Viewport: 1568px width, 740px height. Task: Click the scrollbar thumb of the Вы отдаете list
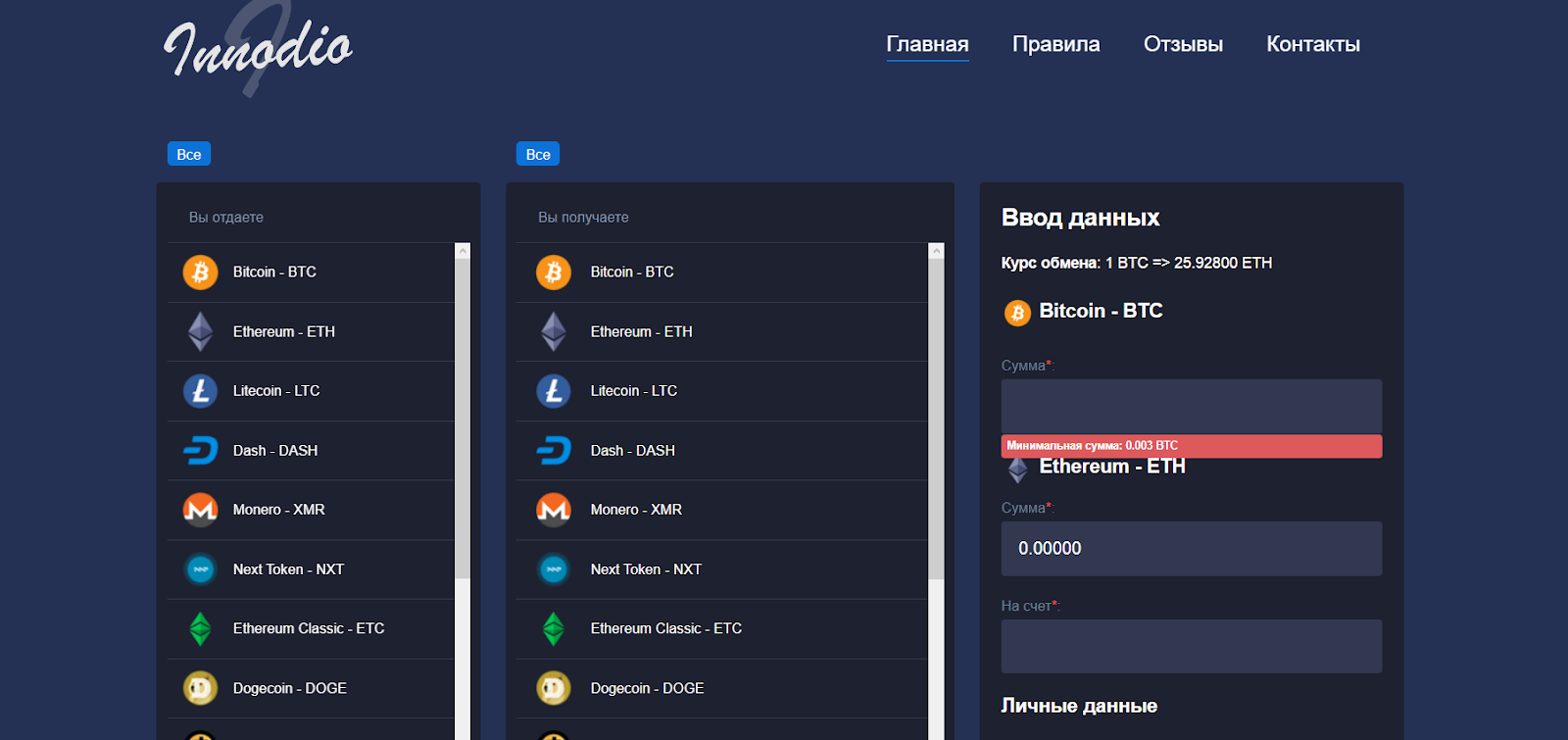463,419
